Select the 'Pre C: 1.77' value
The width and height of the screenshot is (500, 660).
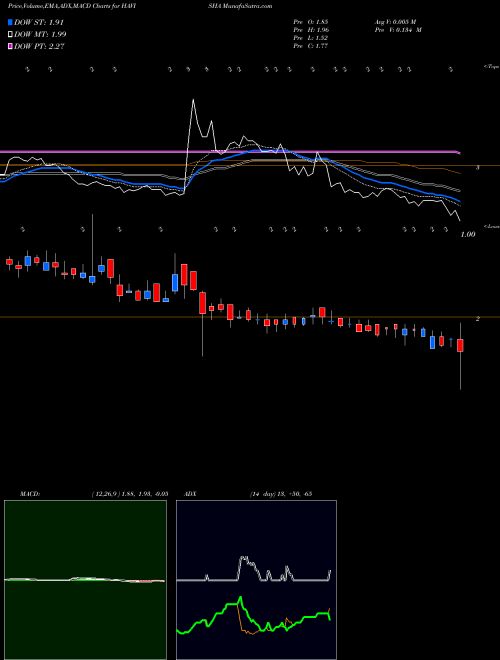tap(311, 46)
